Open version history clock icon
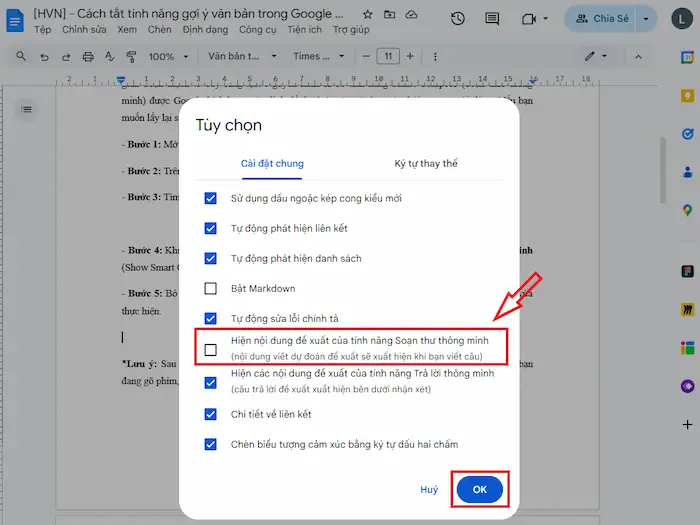Image resolution: width=700 pixels, height=525 pixels. [x=457, y=19]
